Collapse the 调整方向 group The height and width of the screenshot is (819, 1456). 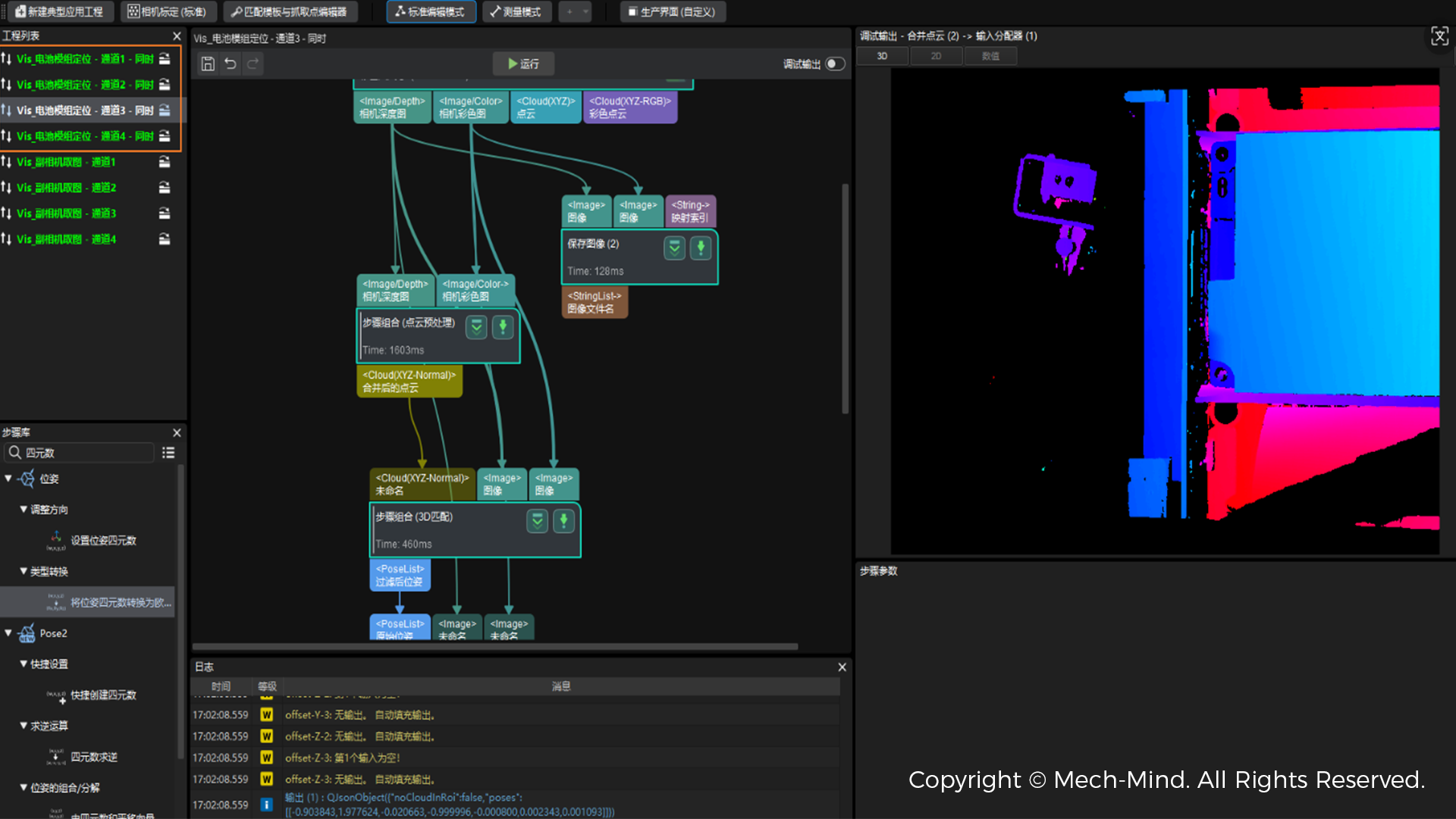click(24, 509)
